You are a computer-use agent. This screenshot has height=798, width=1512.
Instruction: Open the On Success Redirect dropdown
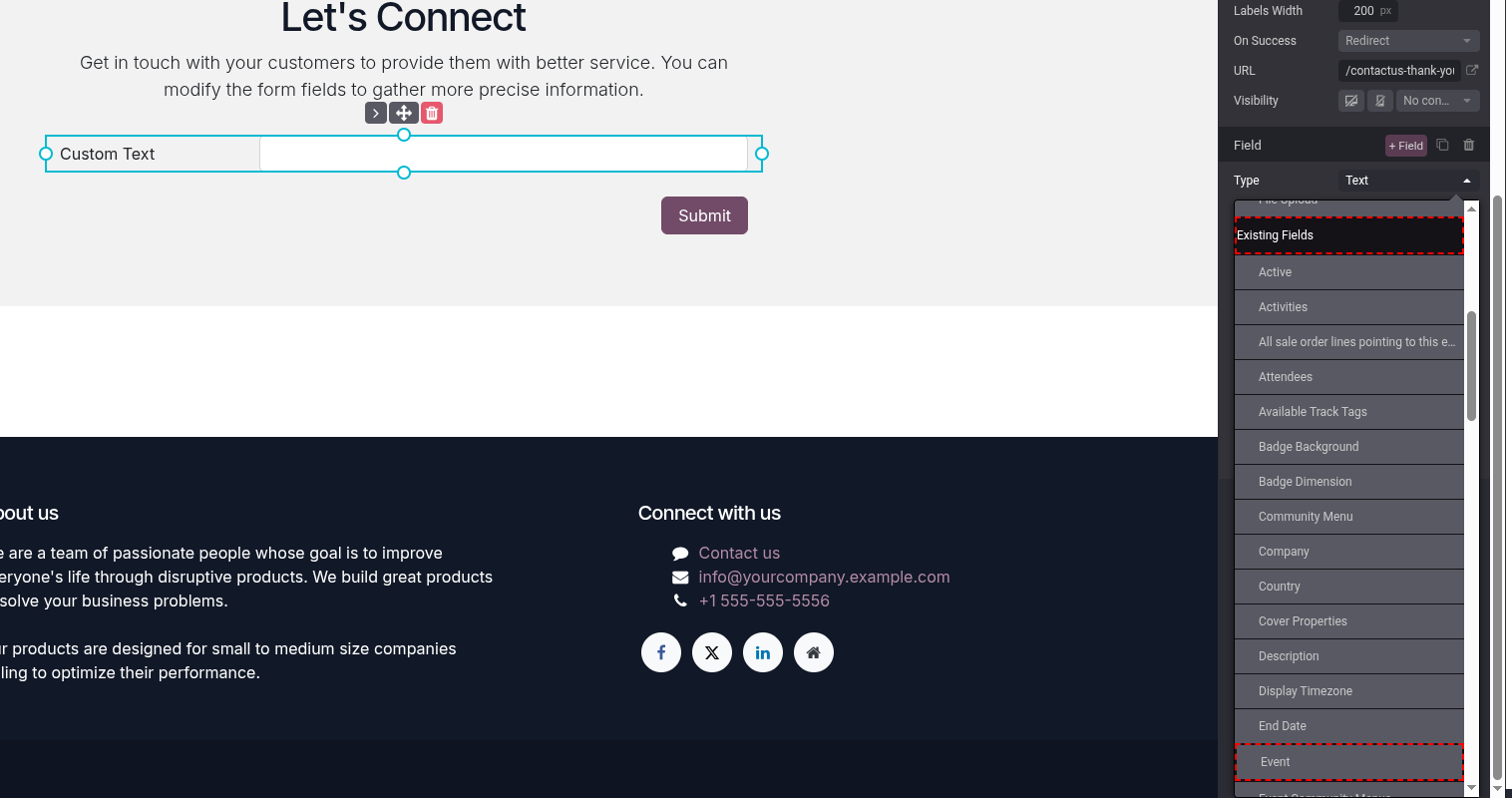coord(1408,41)
